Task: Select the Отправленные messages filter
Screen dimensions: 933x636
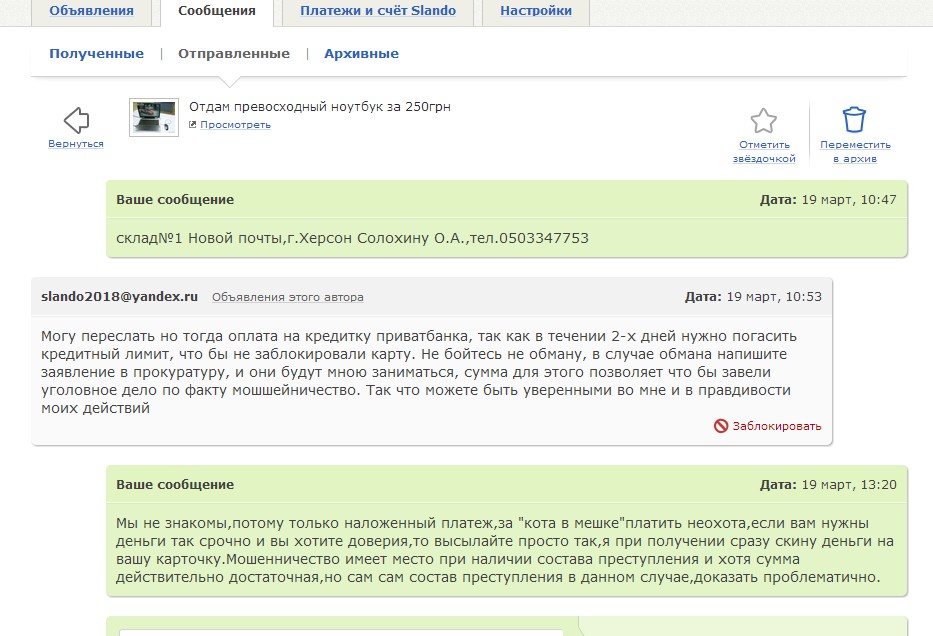Action: click(234, 54)
